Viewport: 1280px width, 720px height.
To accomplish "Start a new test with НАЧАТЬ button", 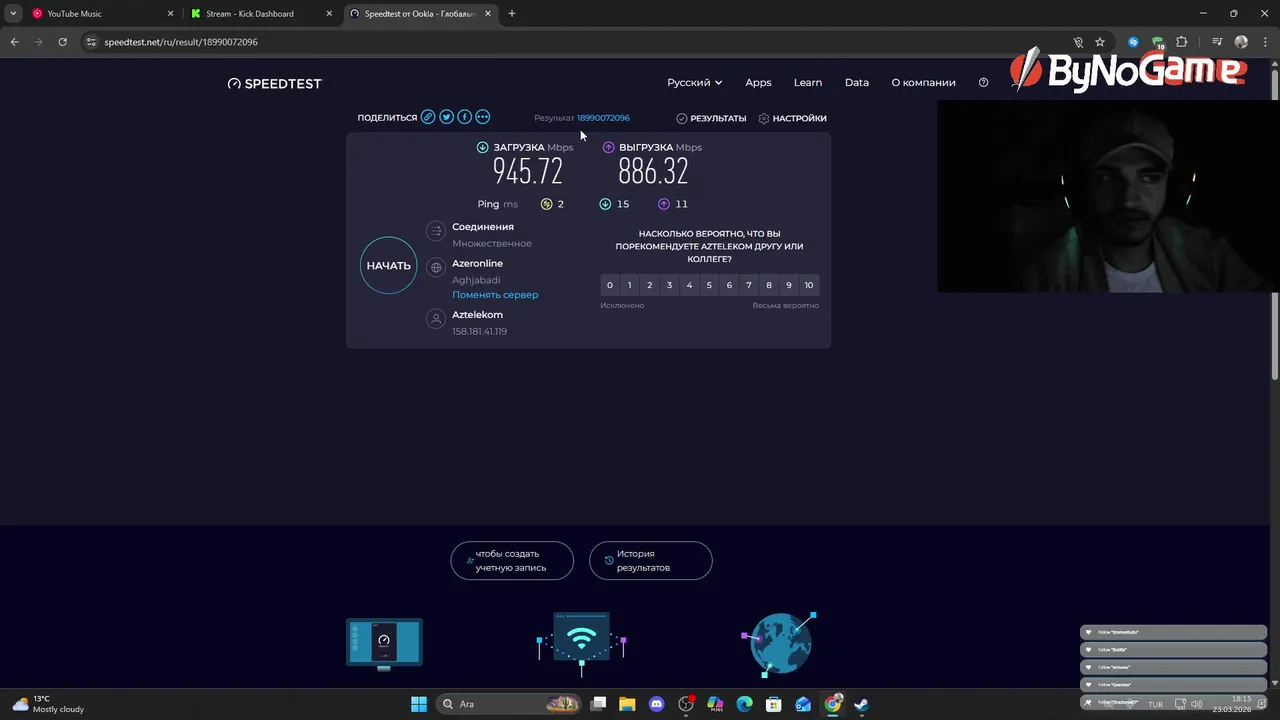I will point(388,265).
